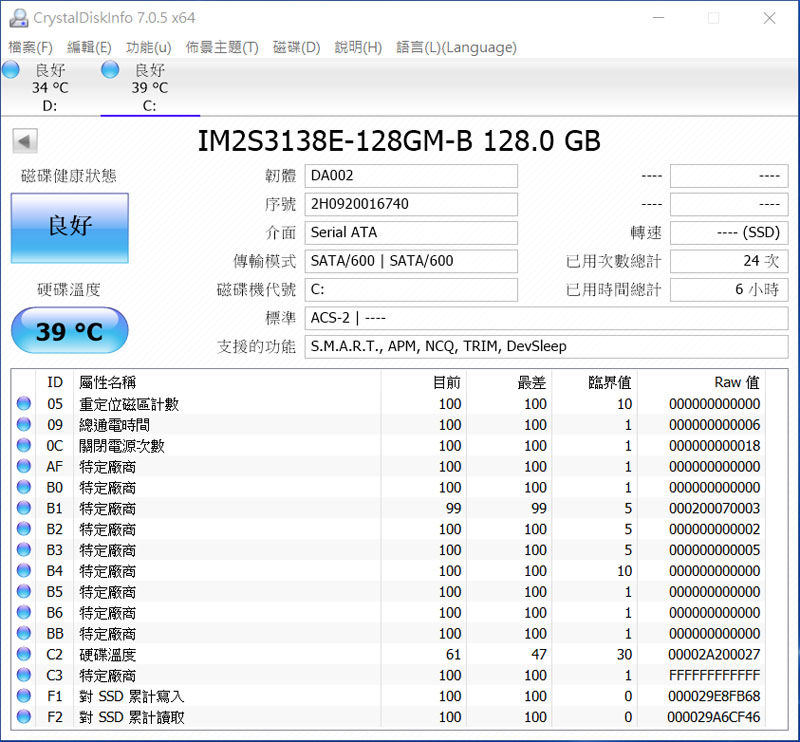Screen dimensions: 800x742
Task: Click the status orb of attribute B5
Action: (x=24, y=592)
